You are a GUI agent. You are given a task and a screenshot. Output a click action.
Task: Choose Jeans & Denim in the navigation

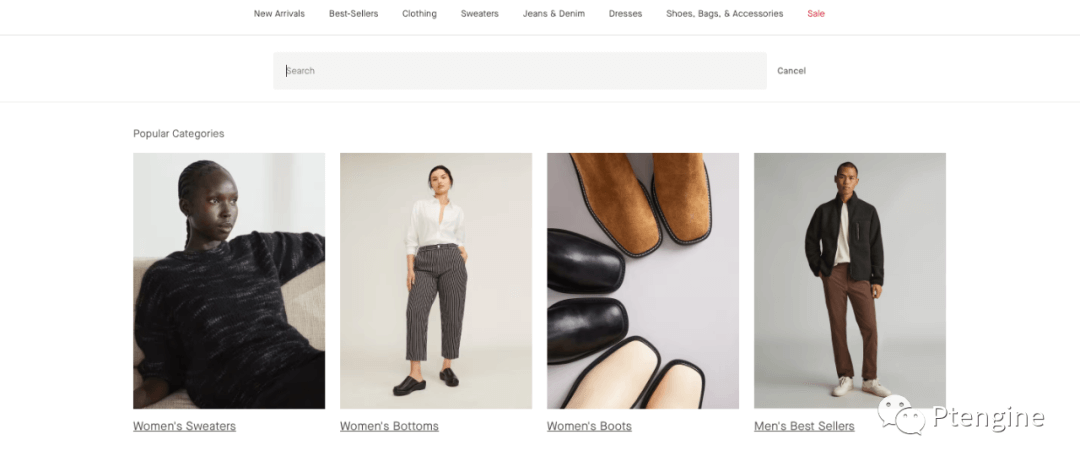click(x=553, y=14)
